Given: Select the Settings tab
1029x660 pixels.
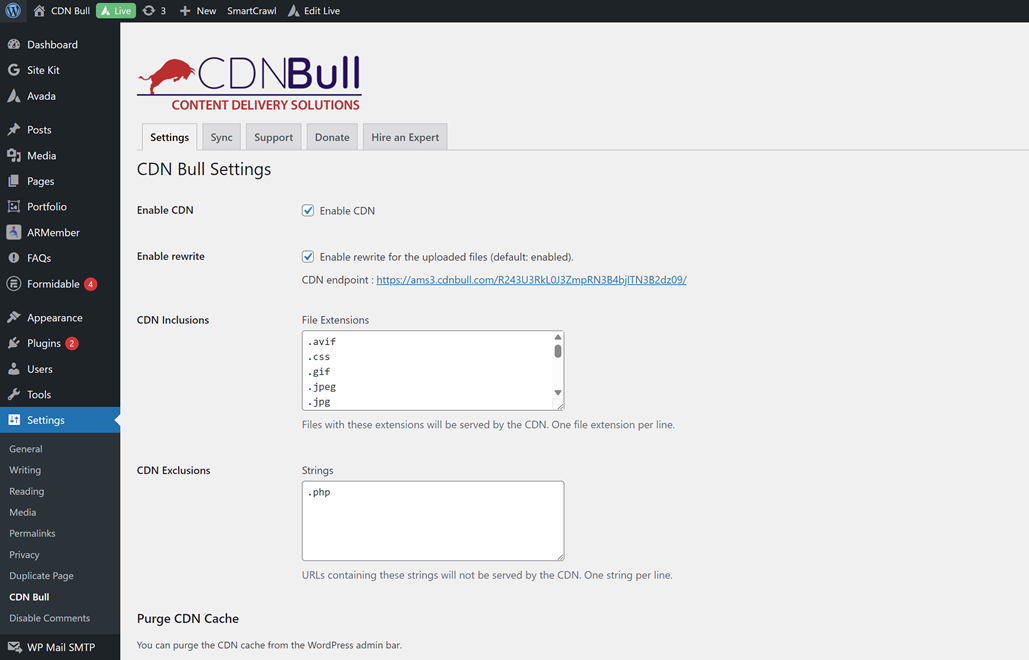Looking at the screenshot, I should pos(169,137).
